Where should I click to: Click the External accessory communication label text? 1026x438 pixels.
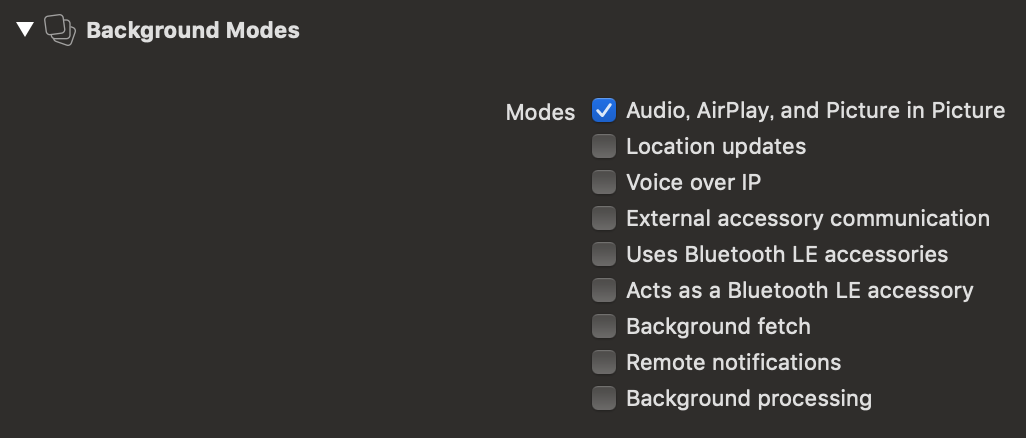click(x=808, y=218)
